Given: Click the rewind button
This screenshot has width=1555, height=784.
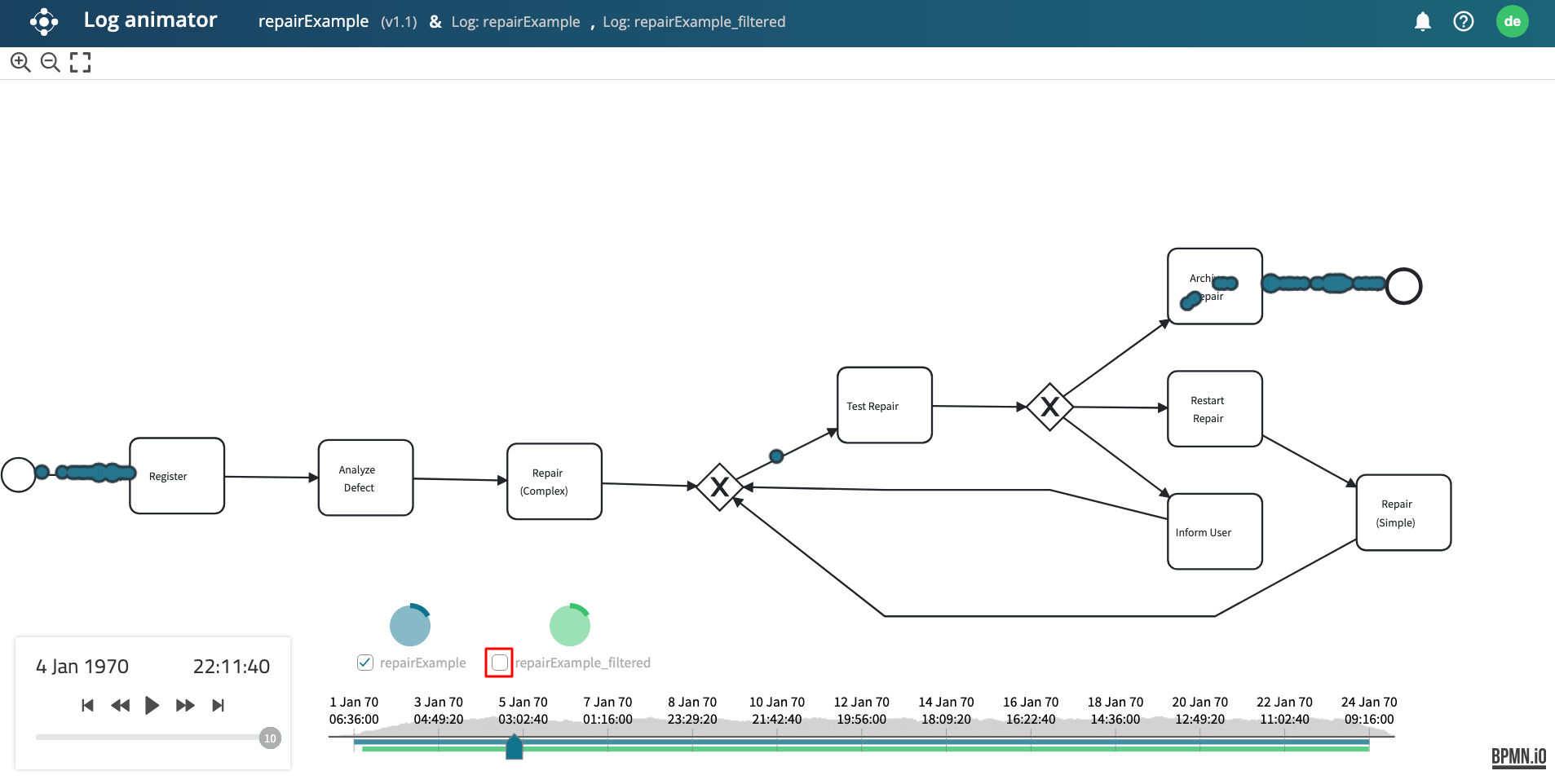Looking at the screenshot, I should pos(121,706).
